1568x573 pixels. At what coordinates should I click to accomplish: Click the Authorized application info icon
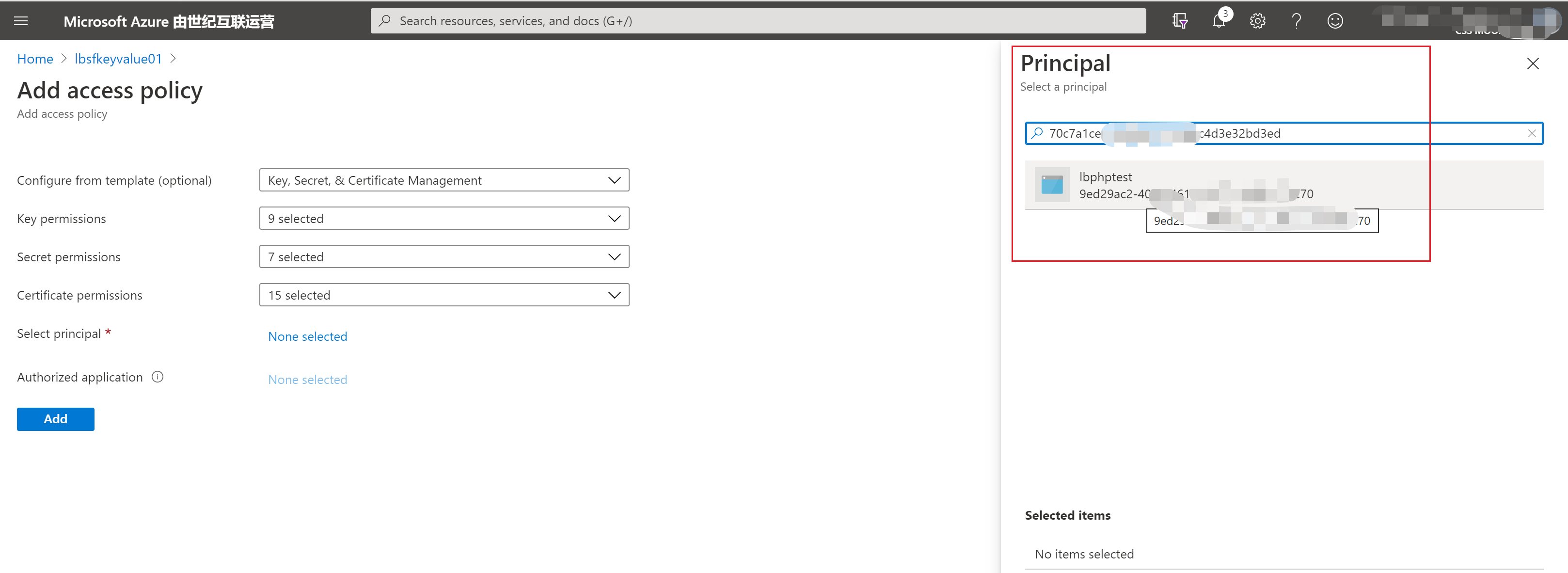(x=158, y=377)
